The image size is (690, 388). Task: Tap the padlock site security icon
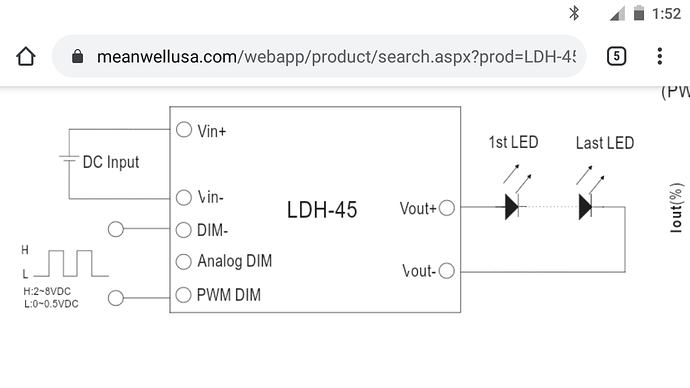coord(77,56)
